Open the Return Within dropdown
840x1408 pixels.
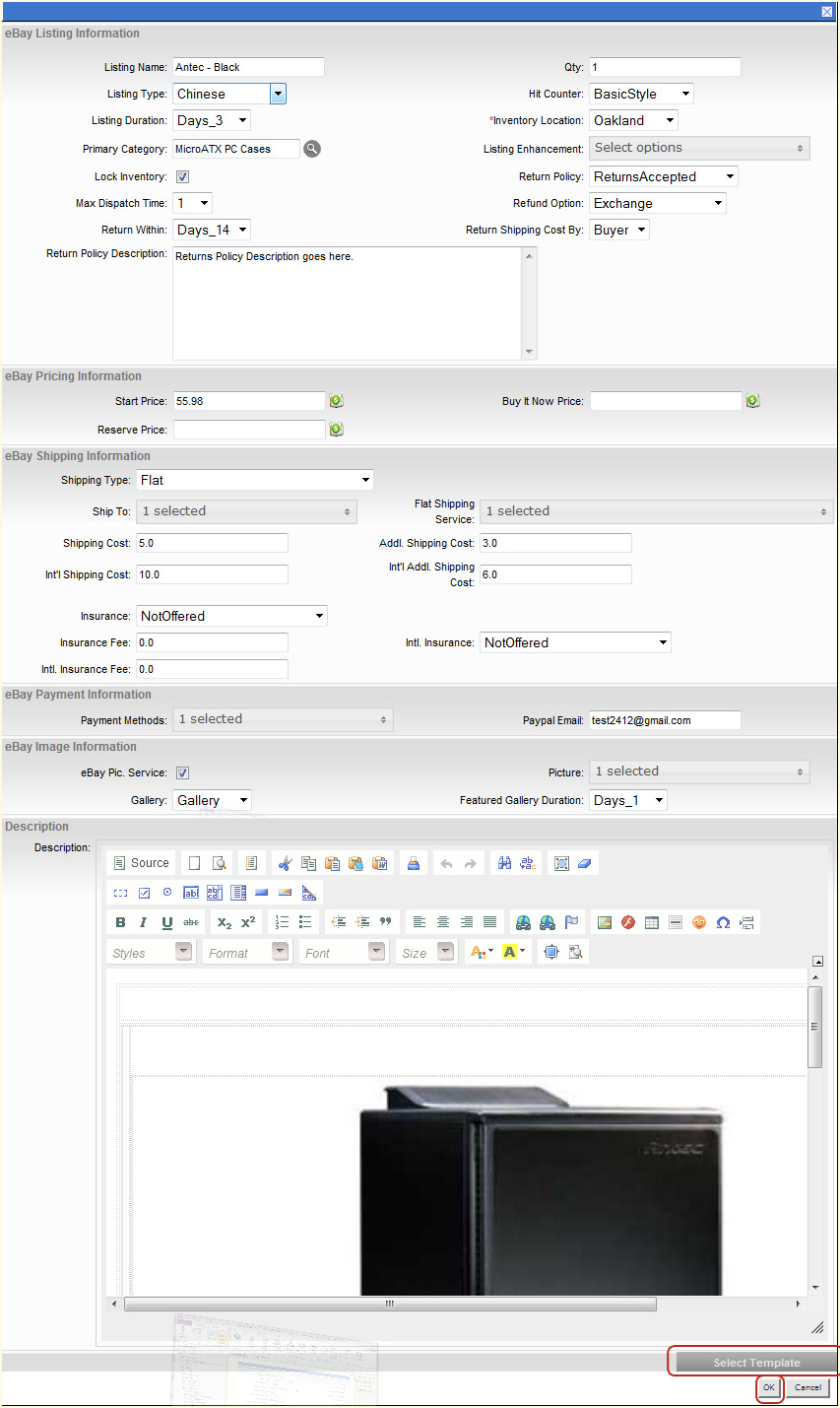coord(212,230)
